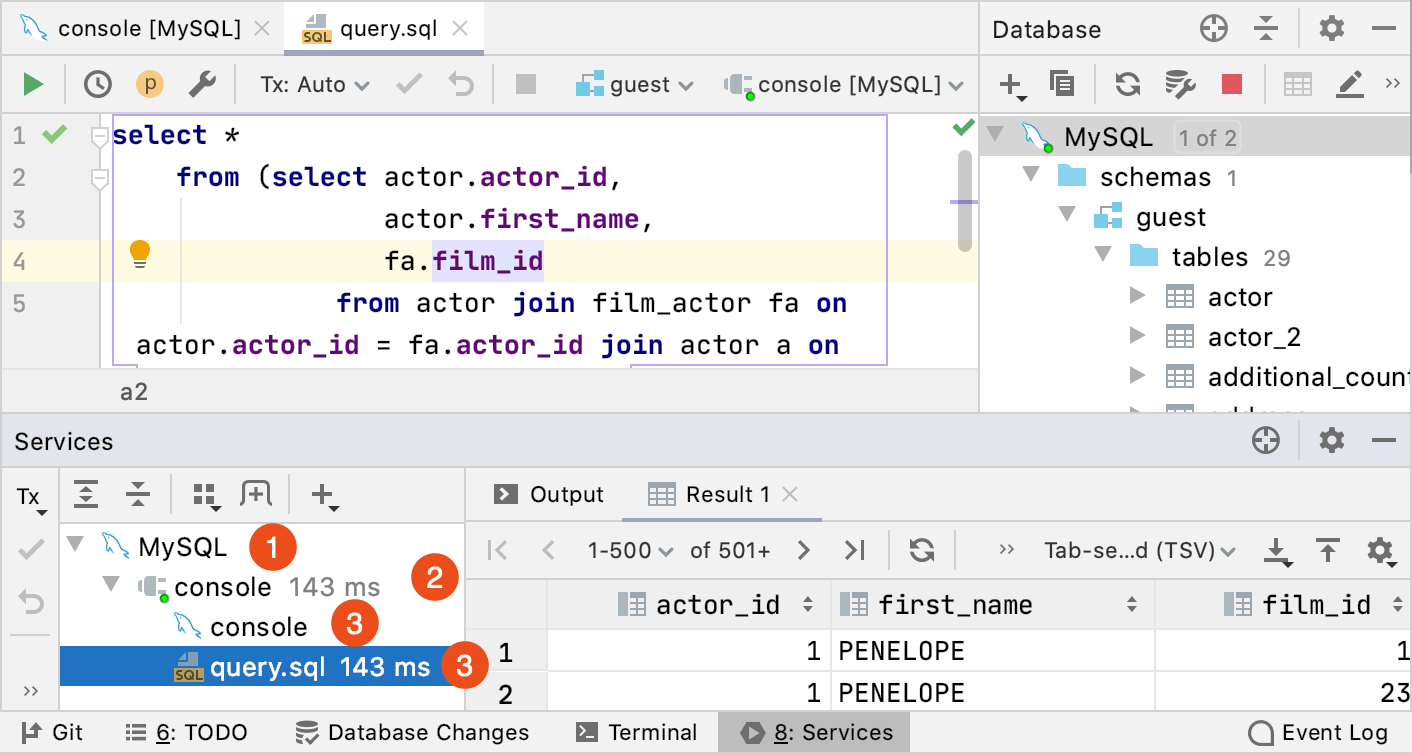Open console [MySQL] session dropdown
Image resolution: width=1412 pixels, height=754 pixels.
[844, 85]
